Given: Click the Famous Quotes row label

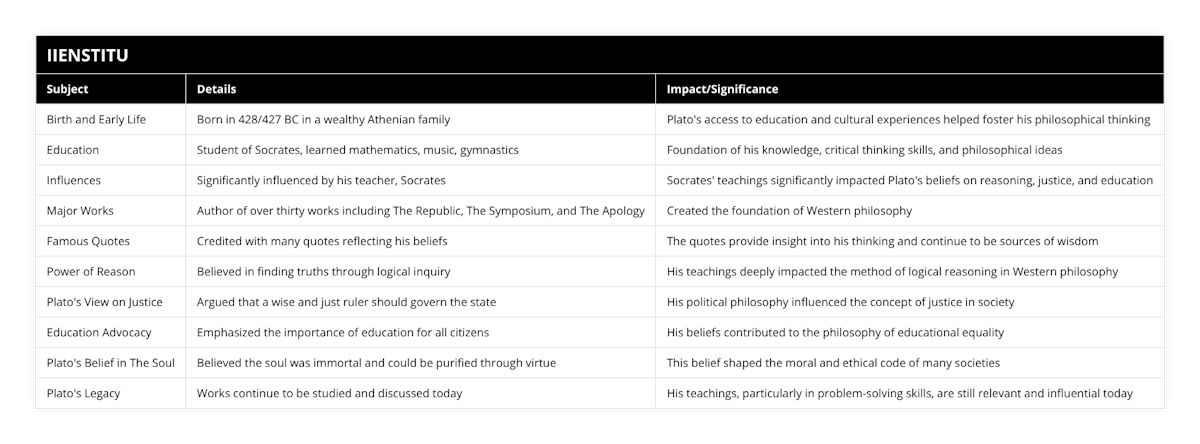Looking at the screenshot, I should (88, 241).
